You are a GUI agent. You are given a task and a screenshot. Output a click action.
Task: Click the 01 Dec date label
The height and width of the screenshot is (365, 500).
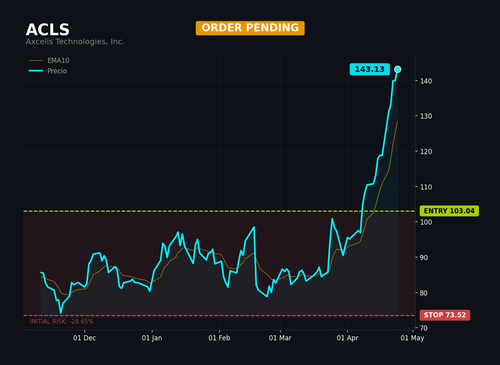pos(85,338)
